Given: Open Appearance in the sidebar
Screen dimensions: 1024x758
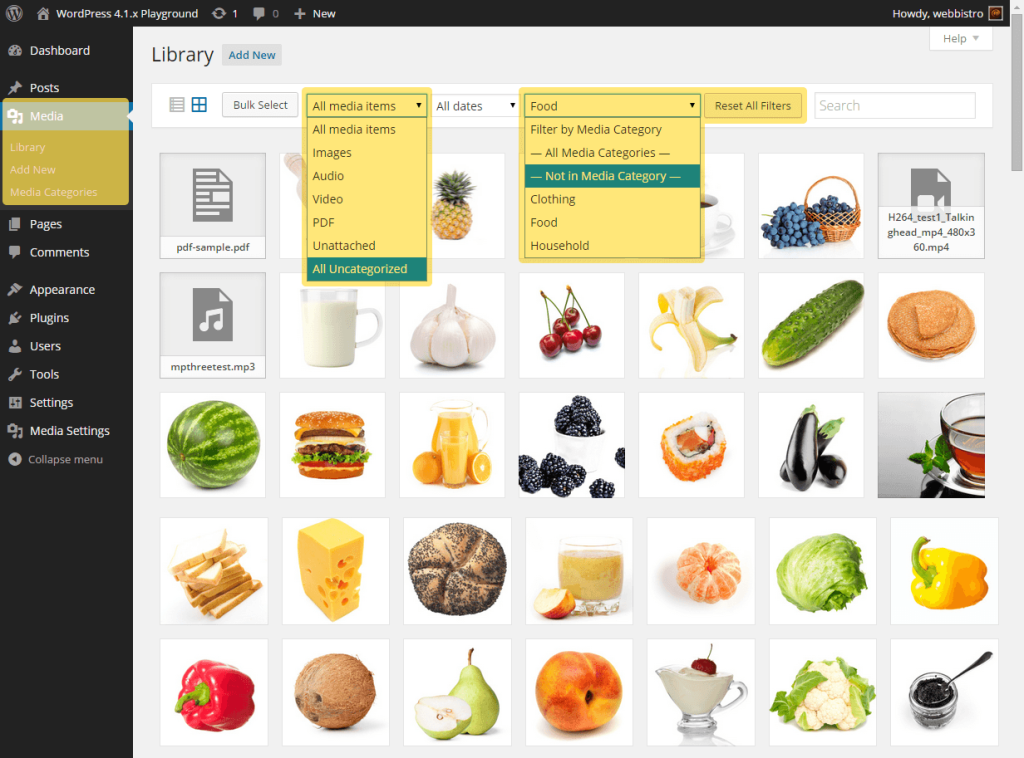Looking at the screenshot, I should click(62, 290).
